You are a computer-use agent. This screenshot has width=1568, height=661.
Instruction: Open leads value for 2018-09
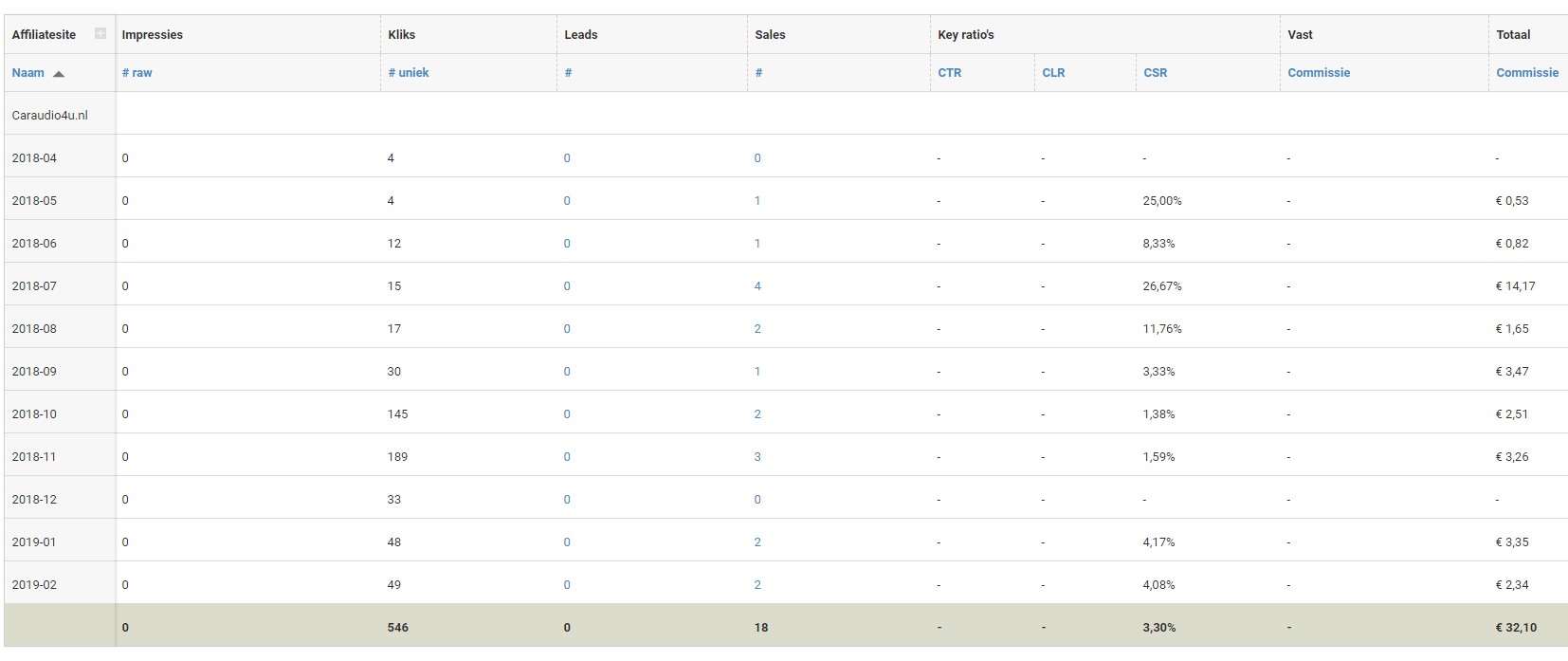[567, 372]
